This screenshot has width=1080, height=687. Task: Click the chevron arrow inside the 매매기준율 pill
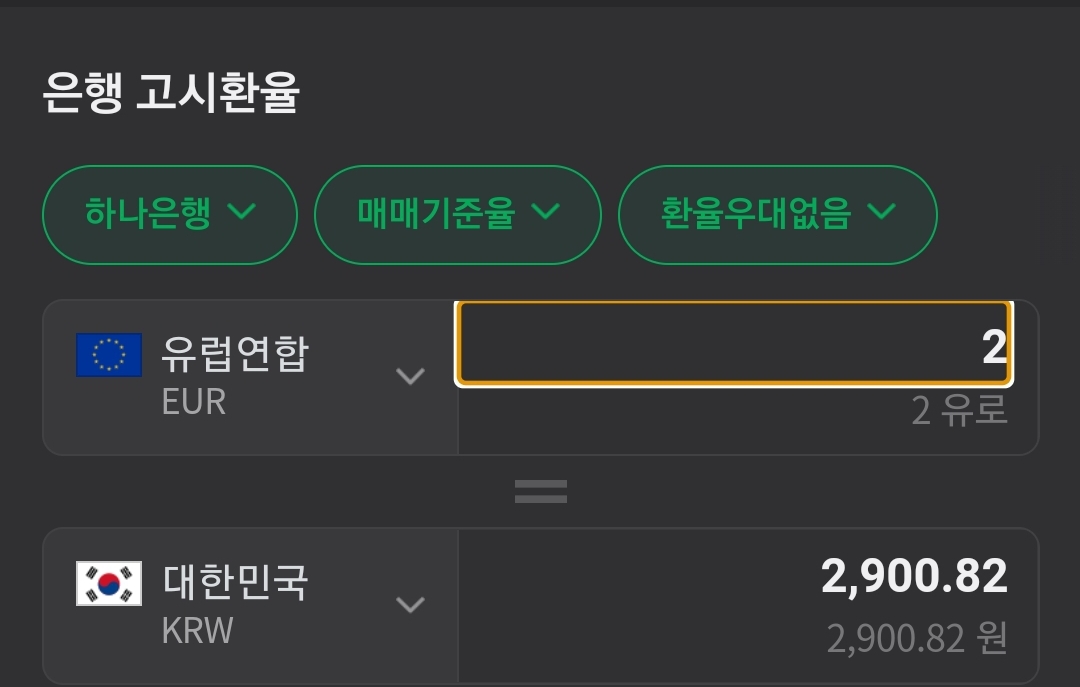[x=545, y=212]
